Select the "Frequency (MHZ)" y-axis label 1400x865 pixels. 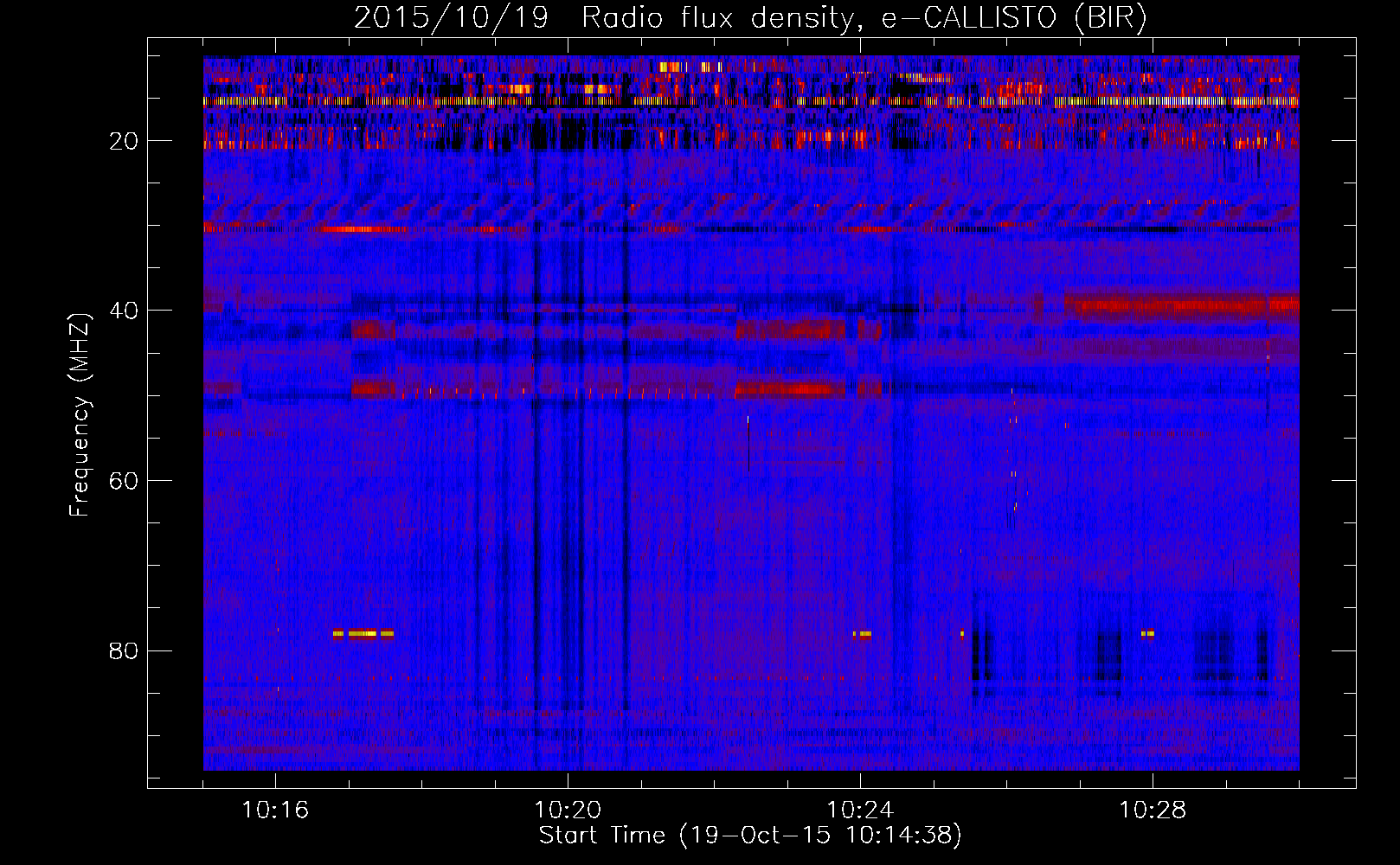coord(80,414)
